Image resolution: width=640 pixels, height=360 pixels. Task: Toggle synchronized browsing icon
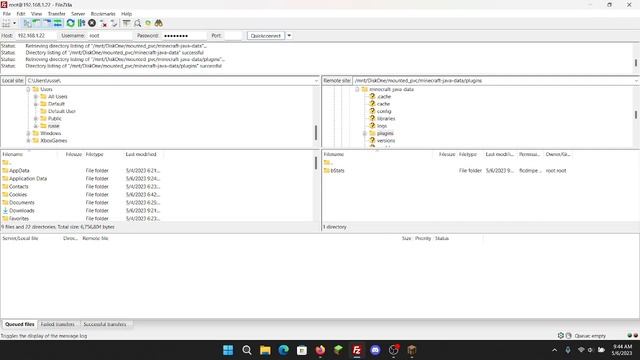pos(148,23)
